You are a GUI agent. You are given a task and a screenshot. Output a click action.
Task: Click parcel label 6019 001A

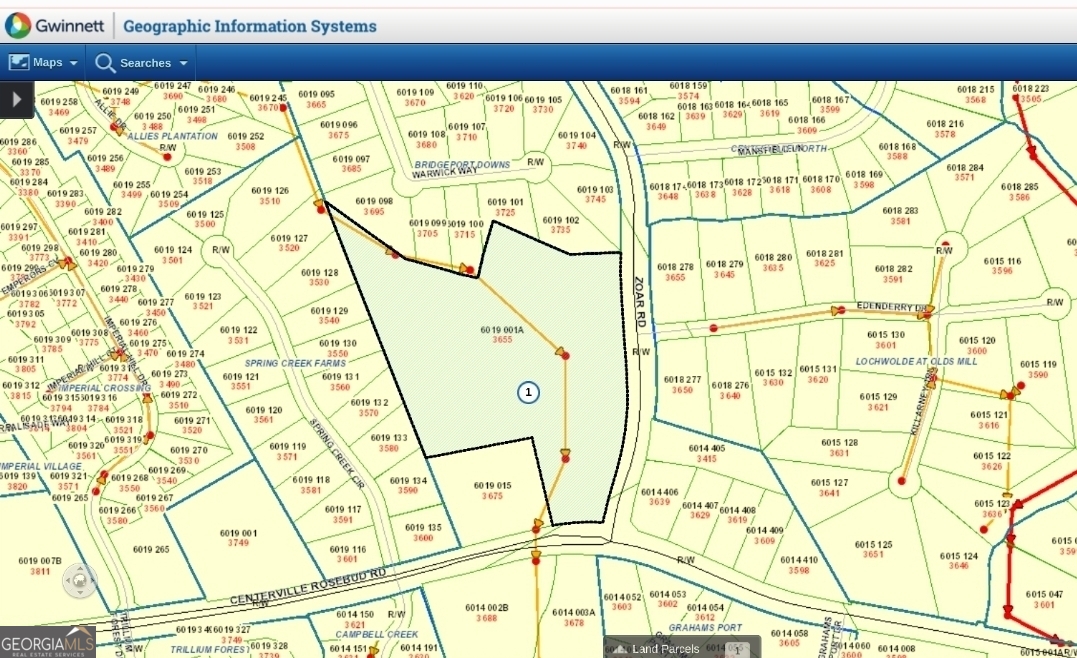pos(502,330)
